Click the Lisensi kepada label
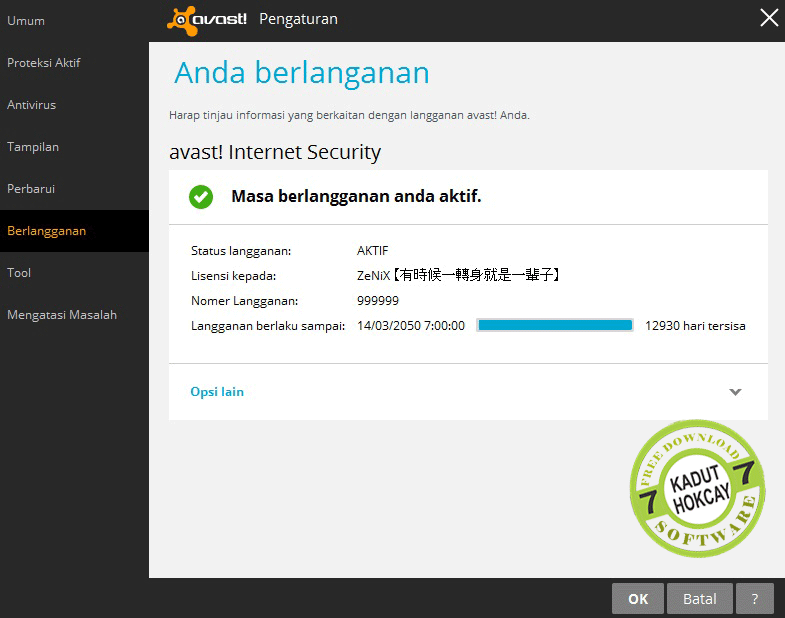The image size is (785, 618). [233, 275]
